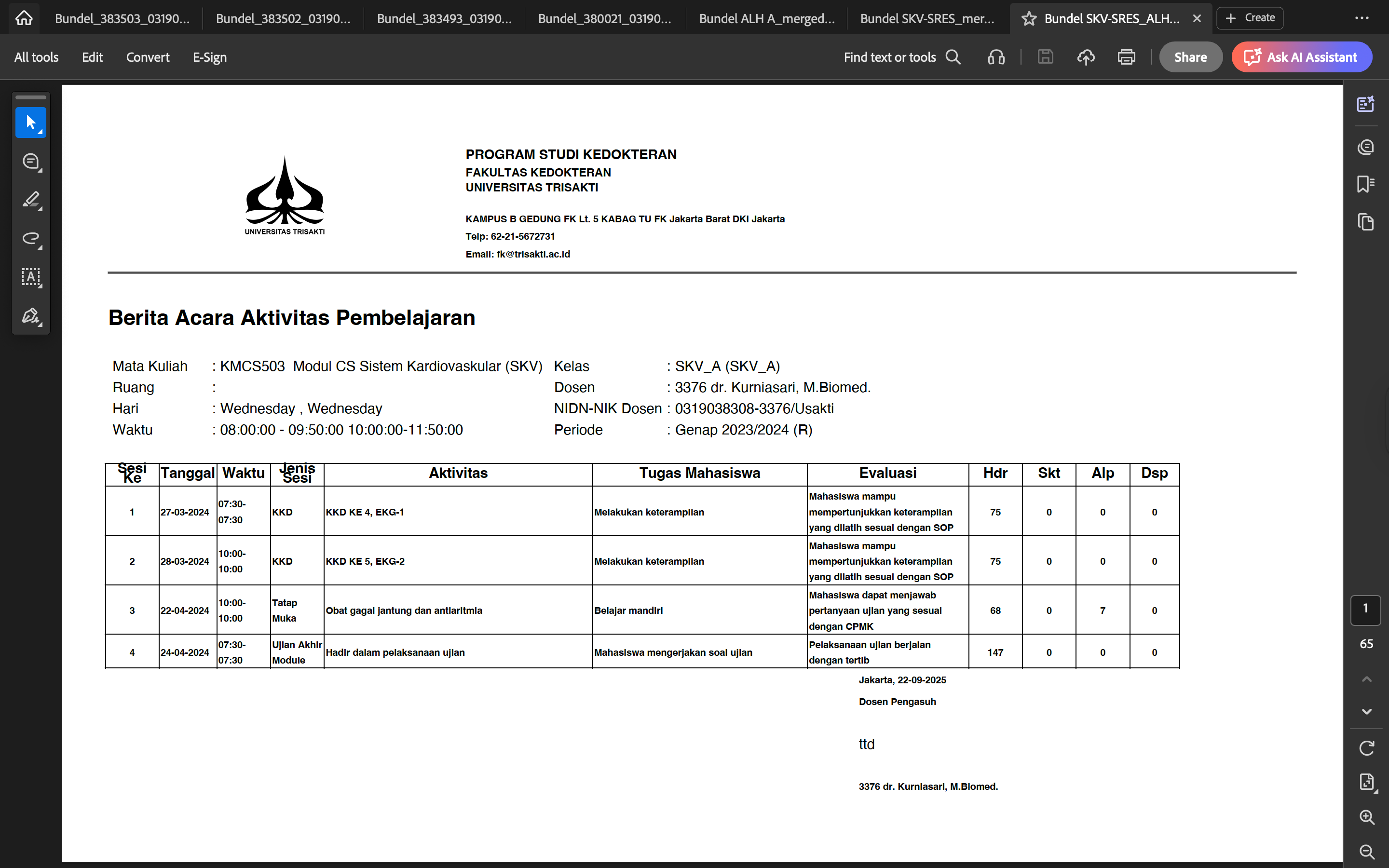Switch to Bundel ALH A_merged tab
Viewport: 1389px width, 868px height.
pyautogui.click(x=766, y=18)
